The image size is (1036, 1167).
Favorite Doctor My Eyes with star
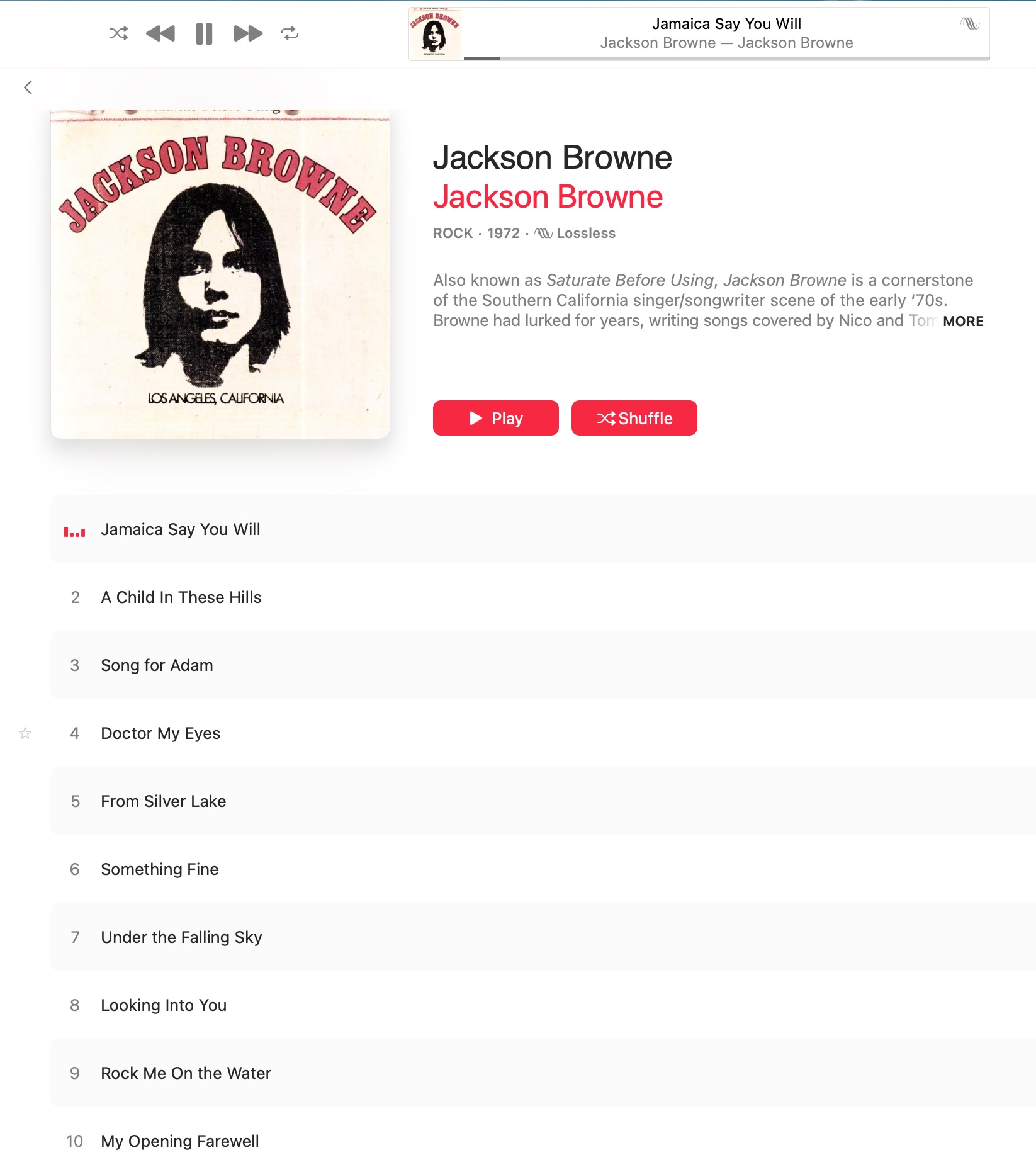25,733
